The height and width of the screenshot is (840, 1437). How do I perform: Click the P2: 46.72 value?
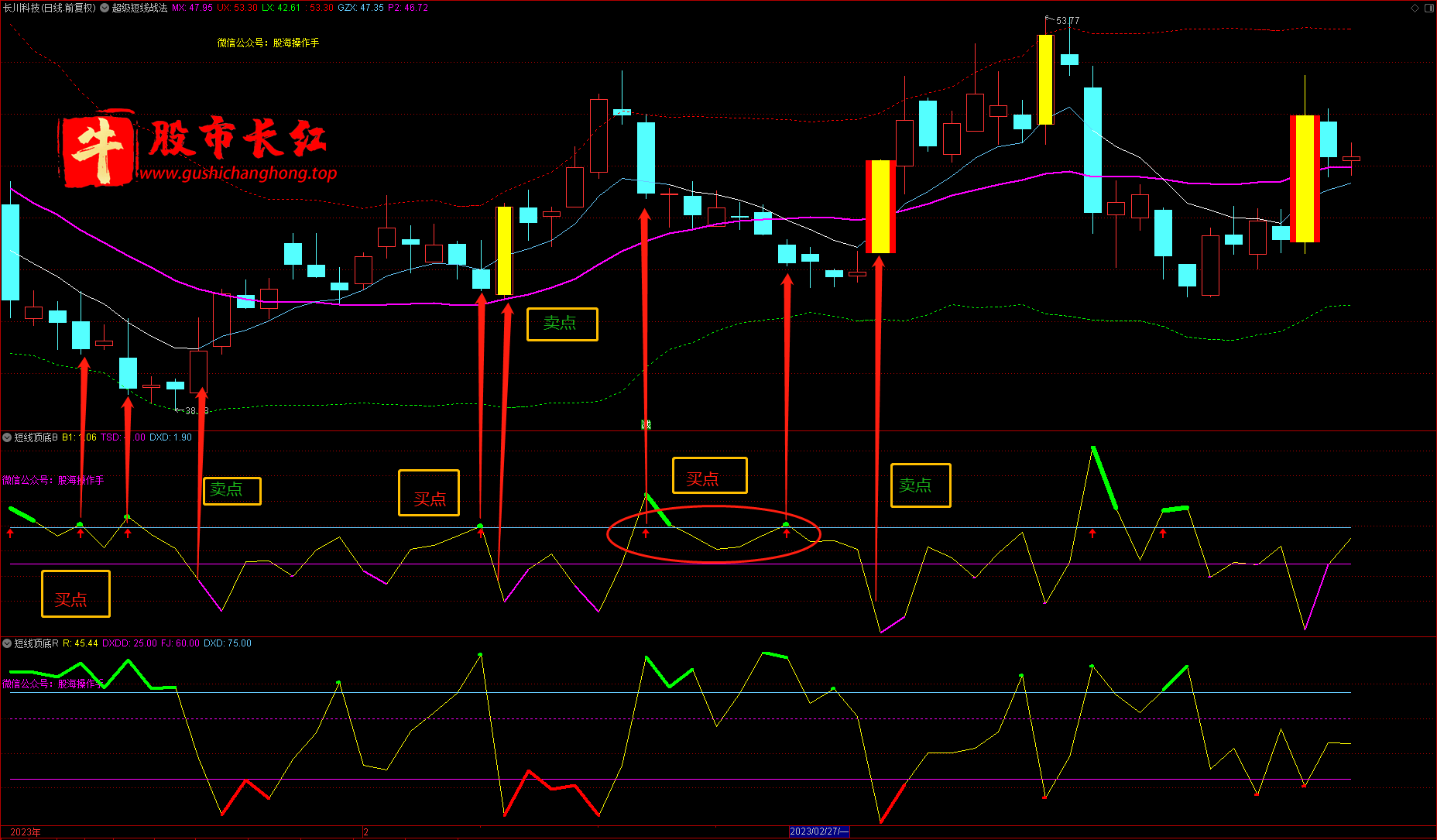tap(408, 8)
